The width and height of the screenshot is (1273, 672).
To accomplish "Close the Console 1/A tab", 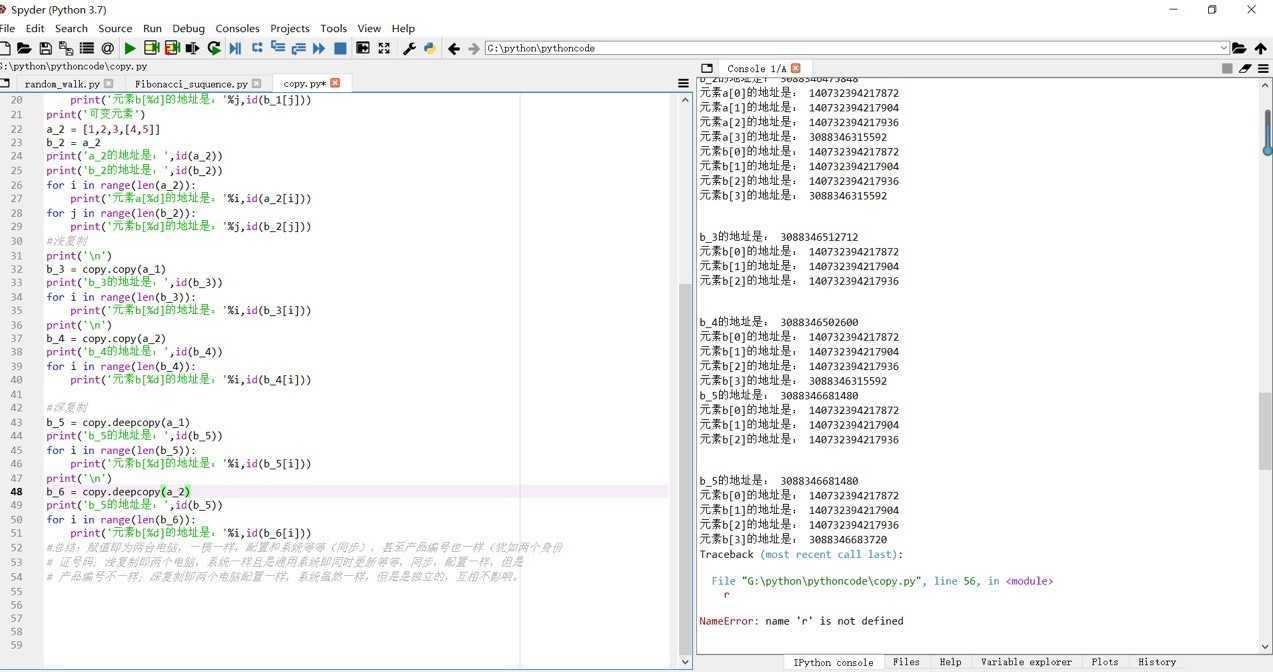I will click(796, 68).
